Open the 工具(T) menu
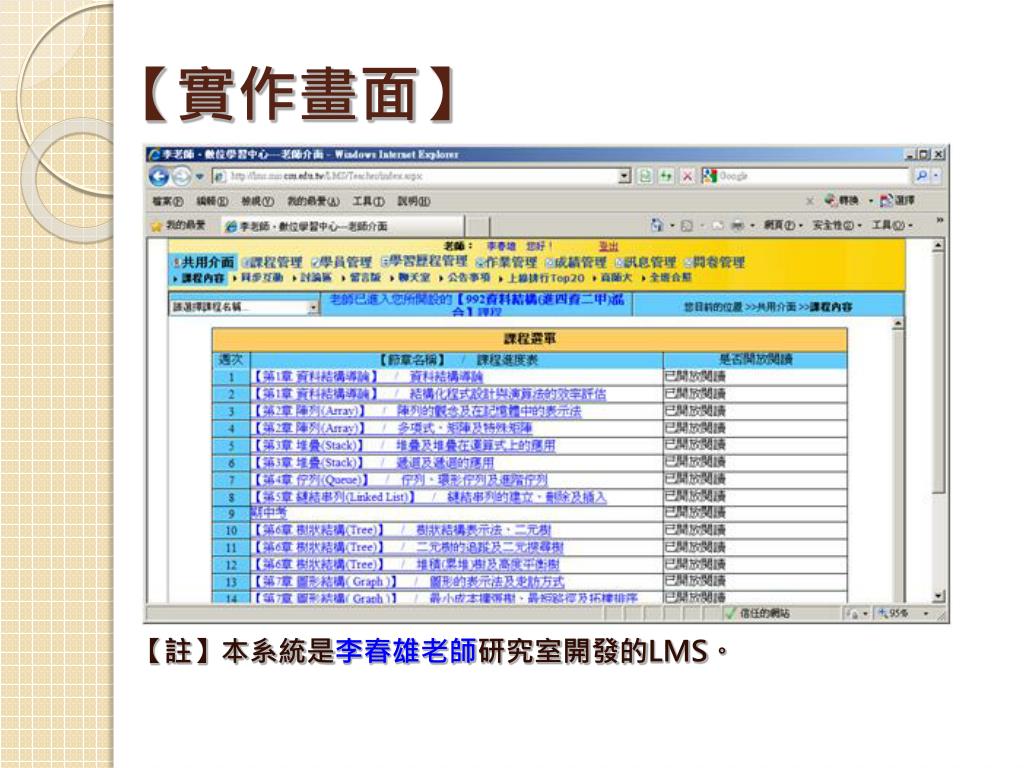The width and height of the screenshot is (1024, 768). (368, 201)
